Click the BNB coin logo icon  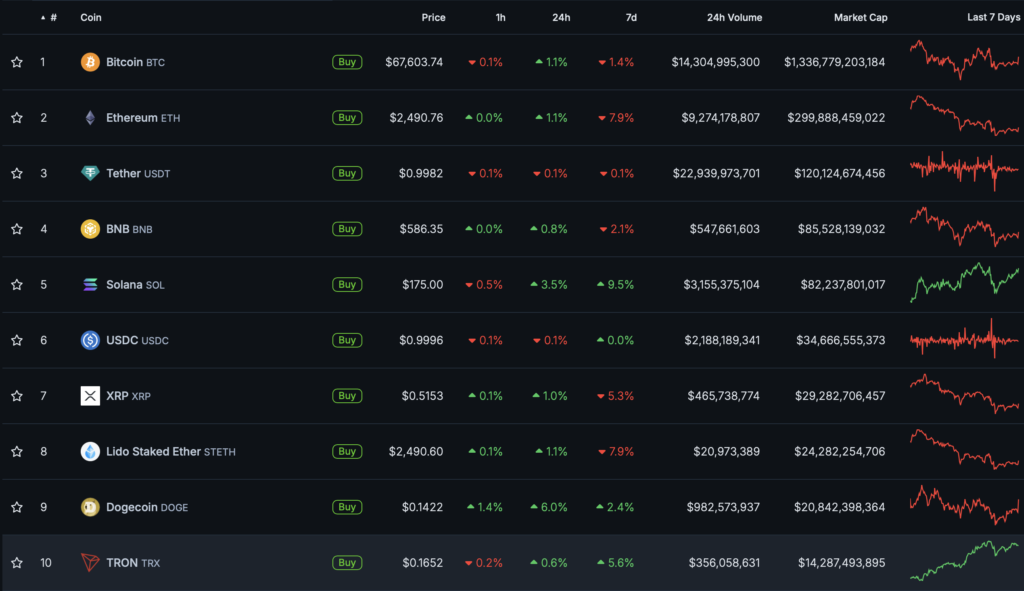click(90, 229)
